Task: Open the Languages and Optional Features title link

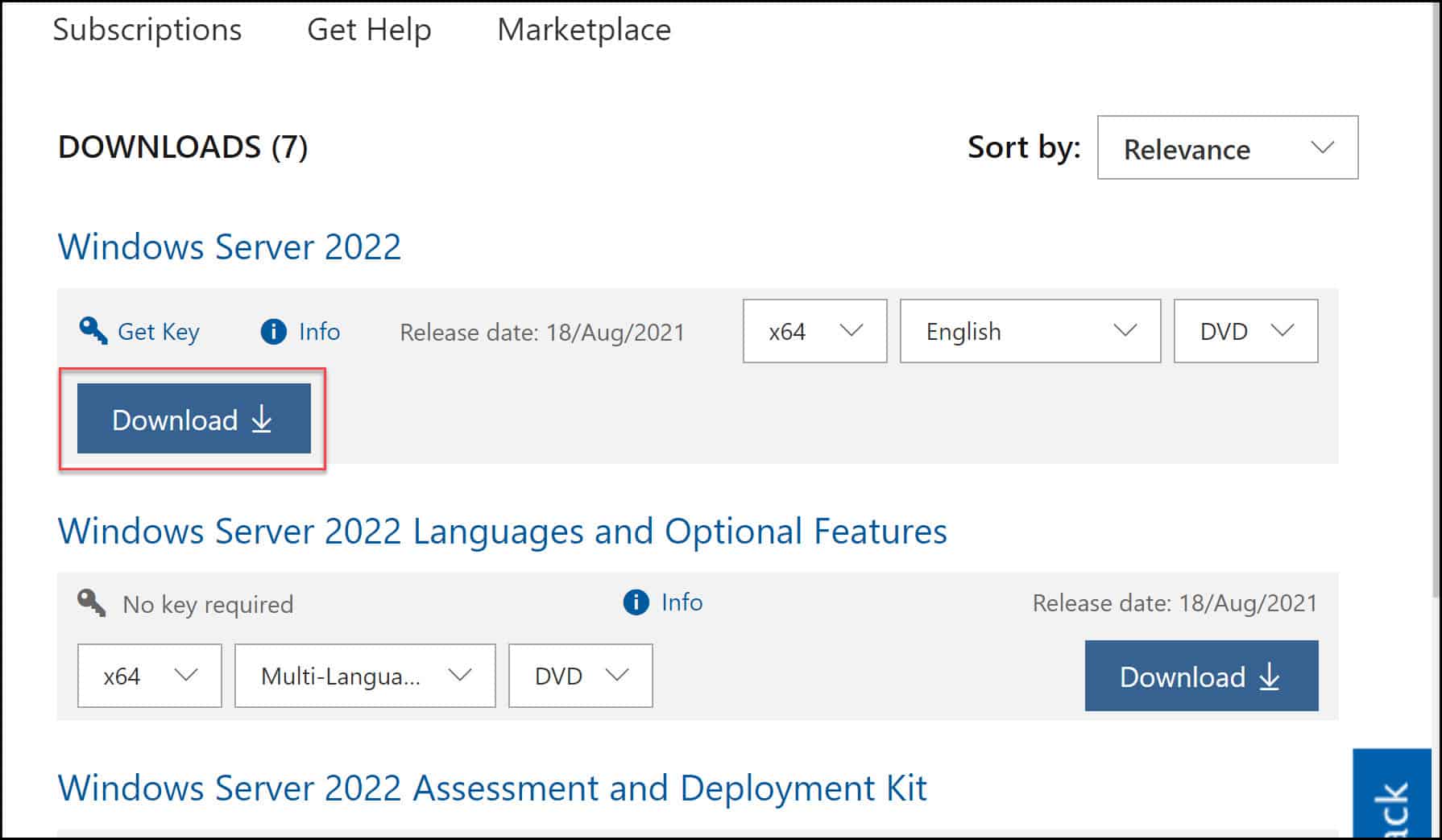Action: [x=503, y=532]
